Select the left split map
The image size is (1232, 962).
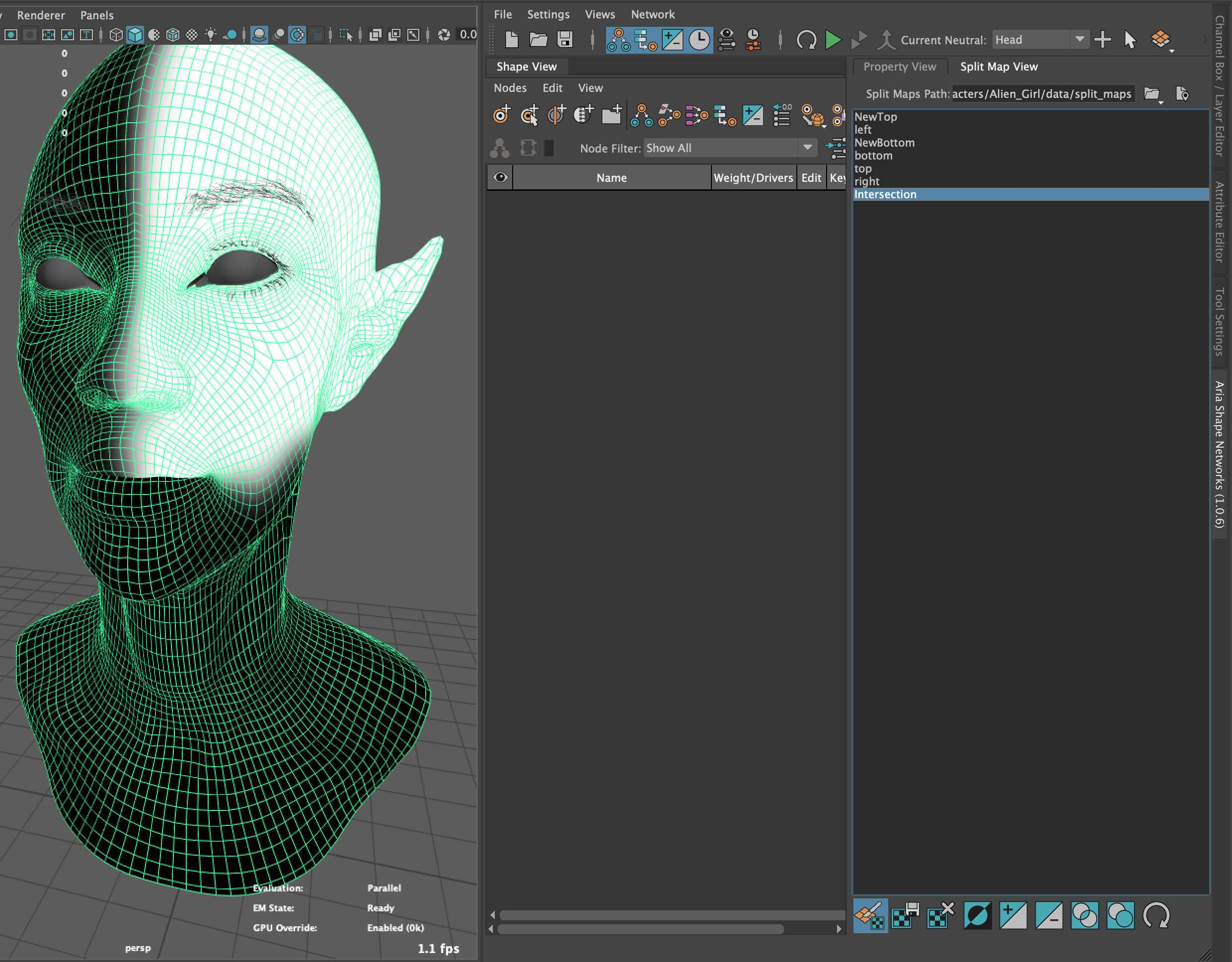pyautogui.click(x=1031, y=130)
